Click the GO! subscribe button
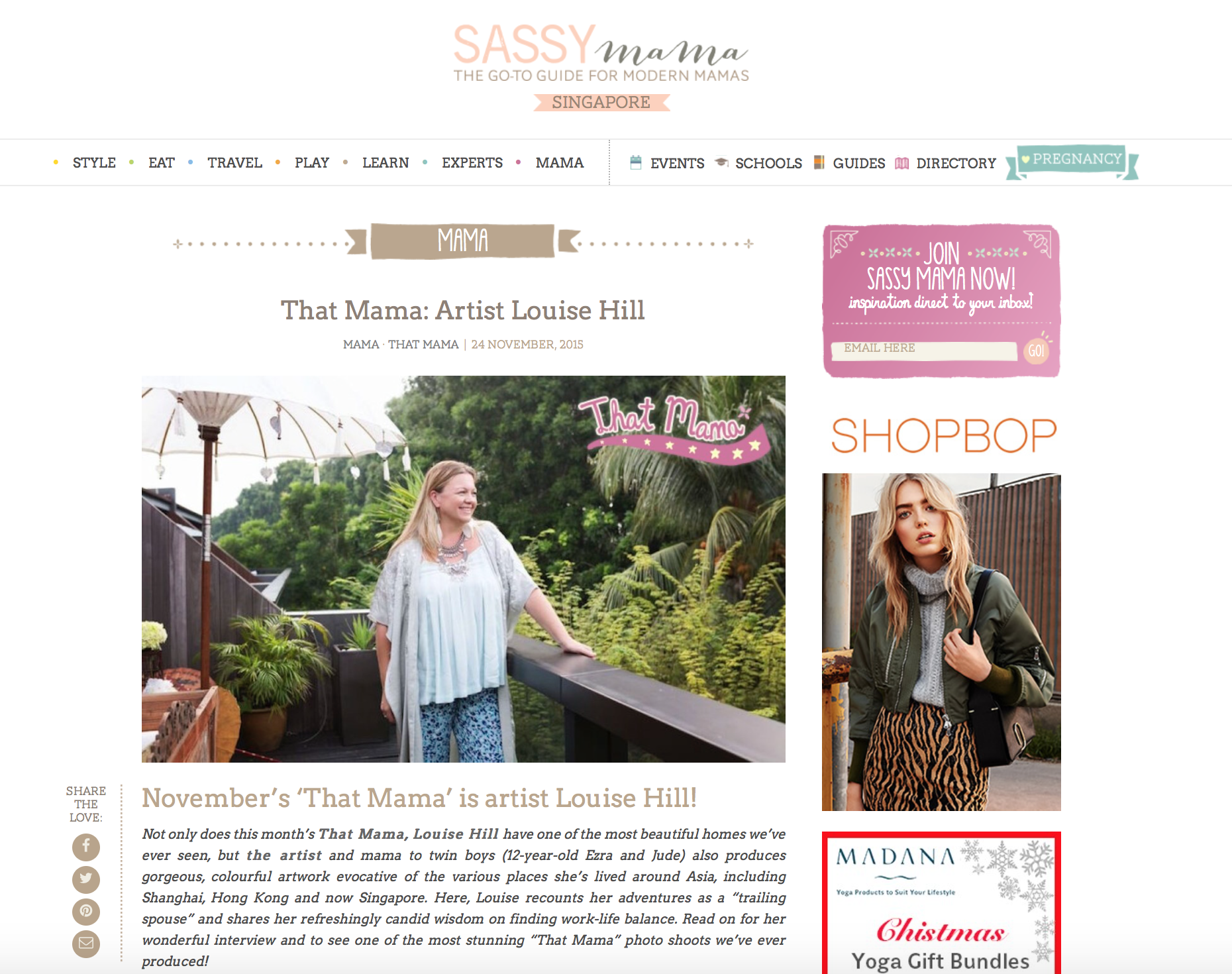This screenshot has height=974, width=1232. click(1036, 351)
